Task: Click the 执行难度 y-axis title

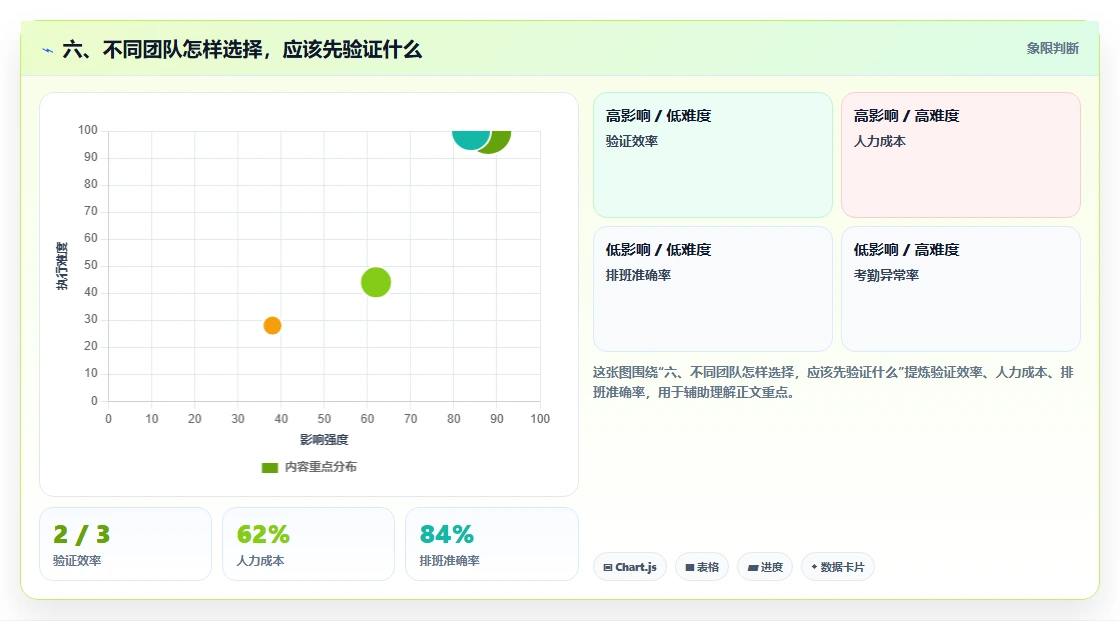Action: [x=62, y=266]
